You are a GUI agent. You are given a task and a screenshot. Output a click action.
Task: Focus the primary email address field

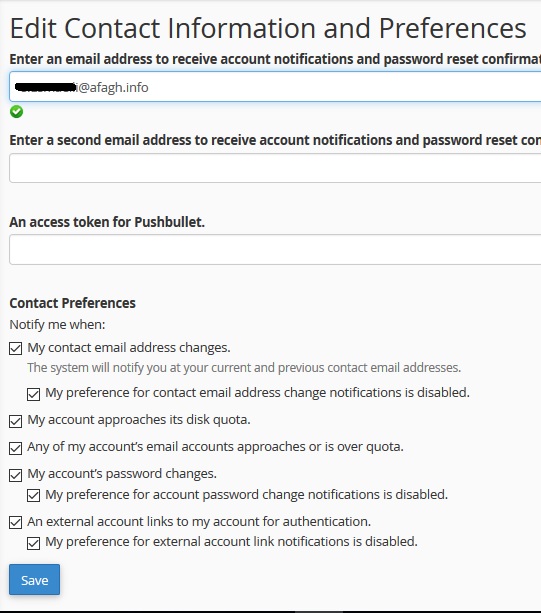(275, 87)
